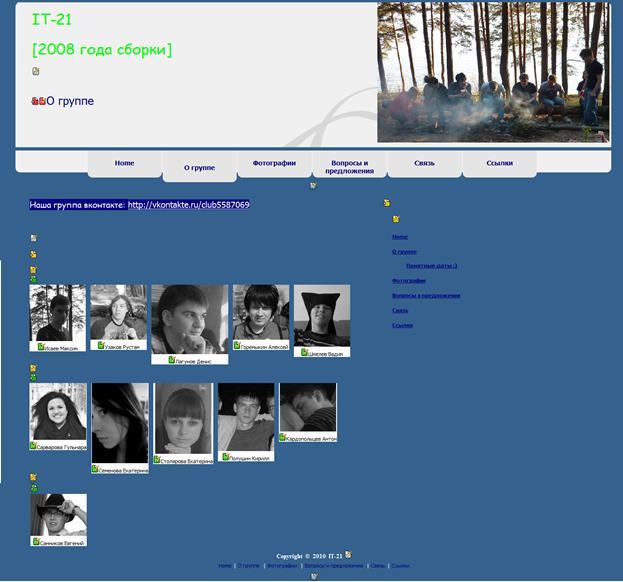Open Горенькин Алексей's portrait thumbnail
The width and height of the screenshot is (623, 582).
click(x=260, y=312)
